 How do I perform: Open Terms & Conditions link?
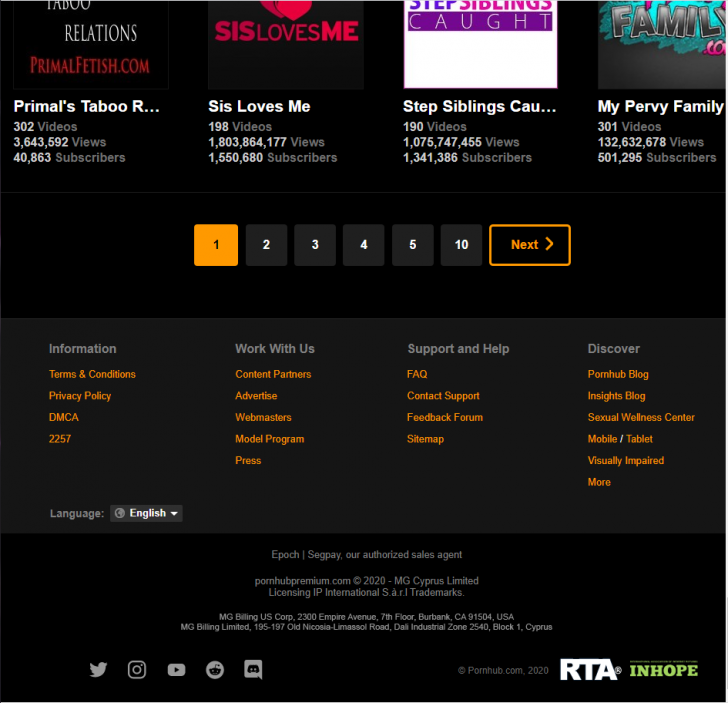pyautogui.click(x=92, y=374)
